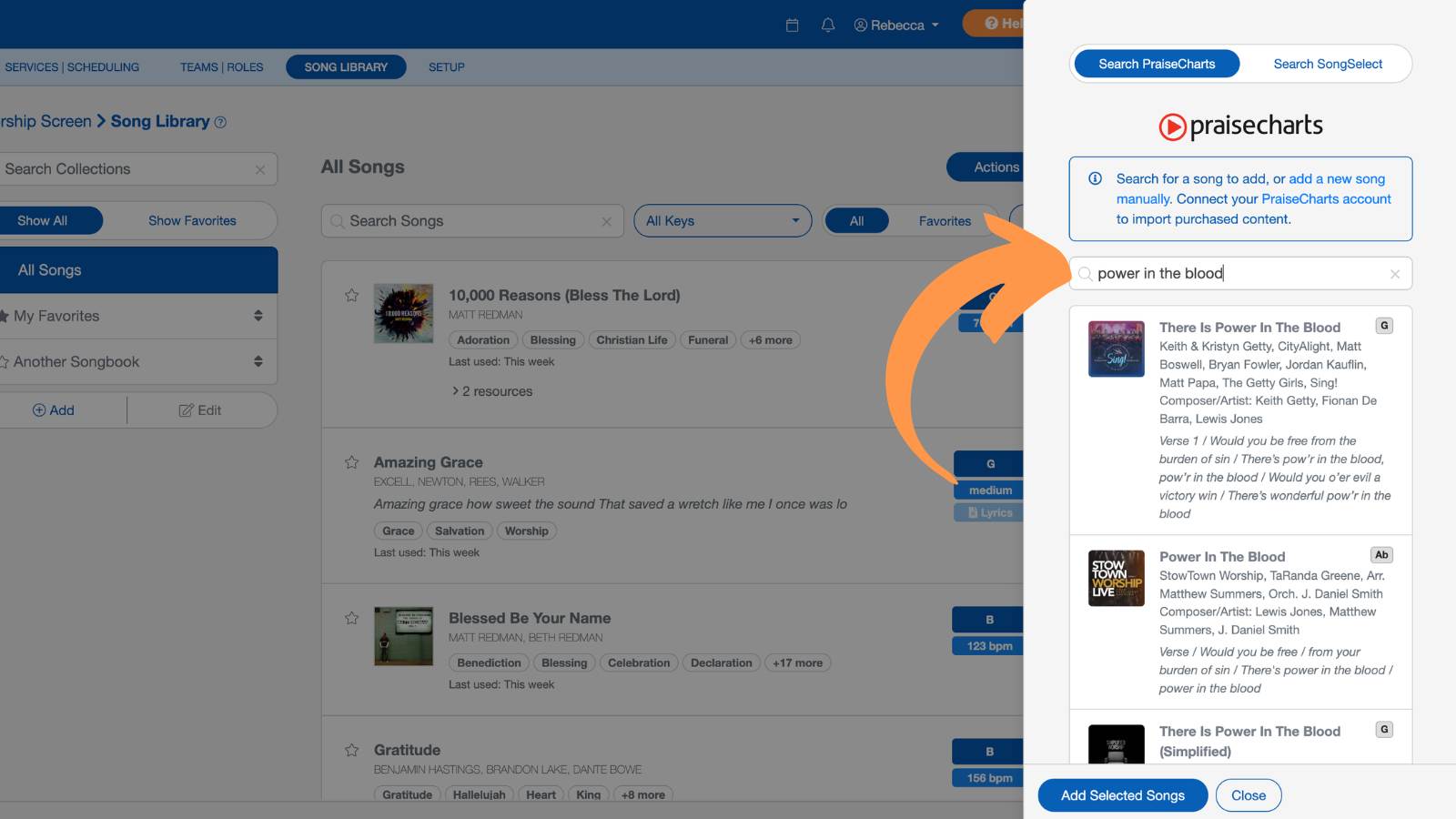Click the Funeral tag
The image size is (1456, 819).
(x=708, y=340)
